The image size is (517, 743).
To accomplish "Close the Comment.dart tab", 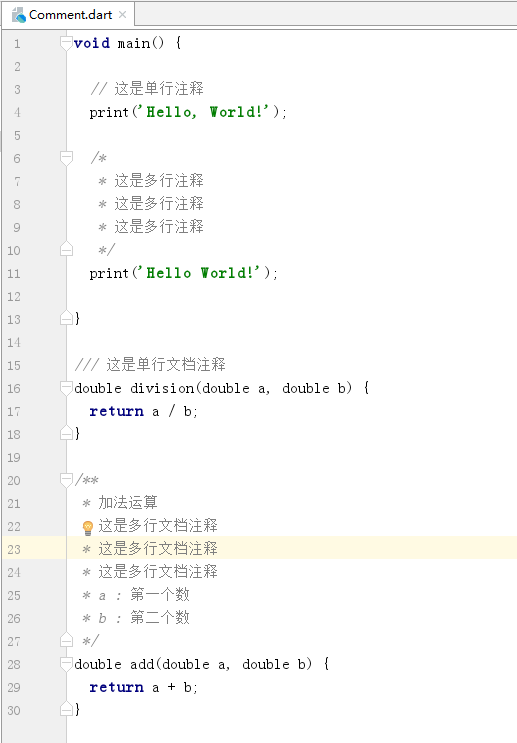I will (123, 15).
